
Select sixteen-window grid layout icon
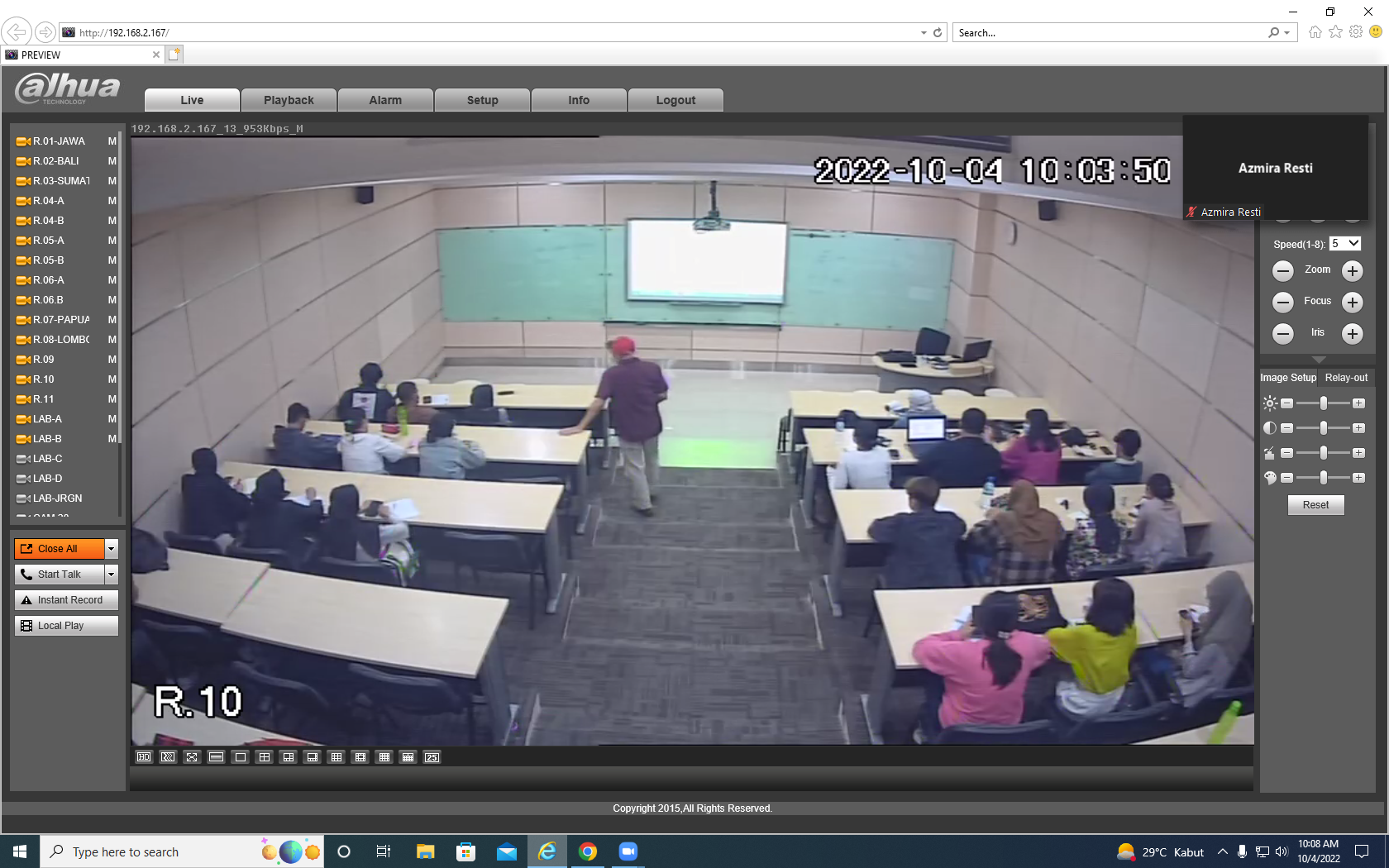[384, 757]
